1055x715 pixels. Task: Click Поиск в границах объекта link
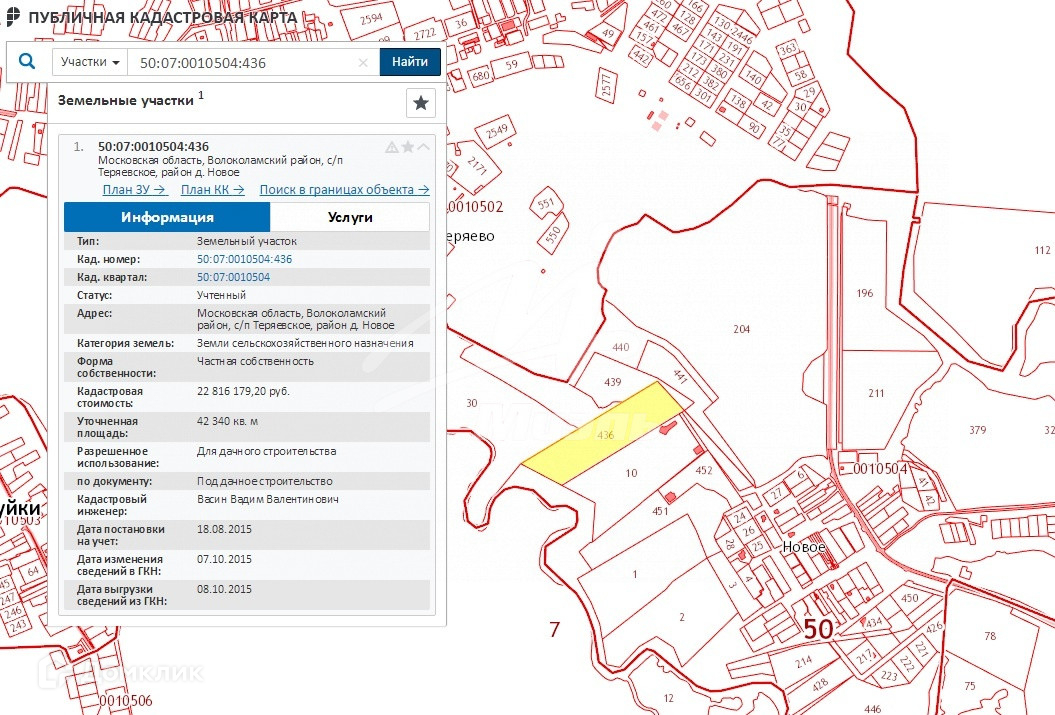pyautogui.click(x=344, y=189)
